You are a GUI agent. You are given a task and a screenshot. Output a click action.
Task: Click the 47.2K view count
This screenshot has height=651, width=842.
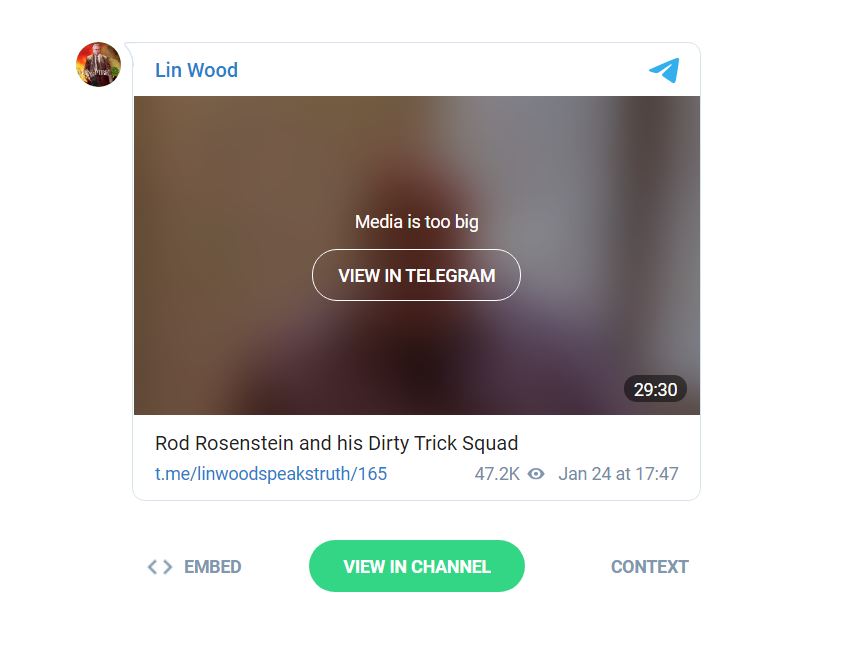click(497, 474)
